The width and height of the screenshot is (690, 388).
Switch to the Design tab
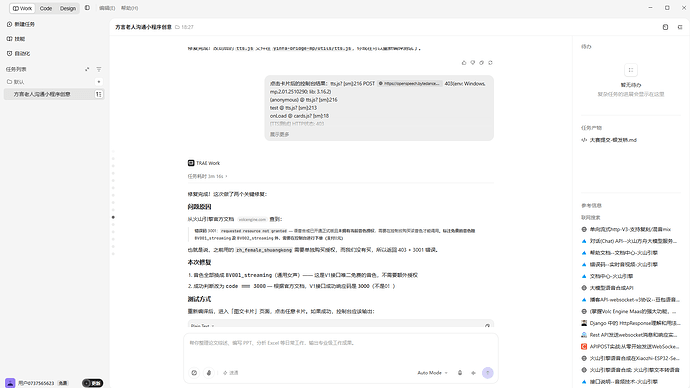[68, 8]
